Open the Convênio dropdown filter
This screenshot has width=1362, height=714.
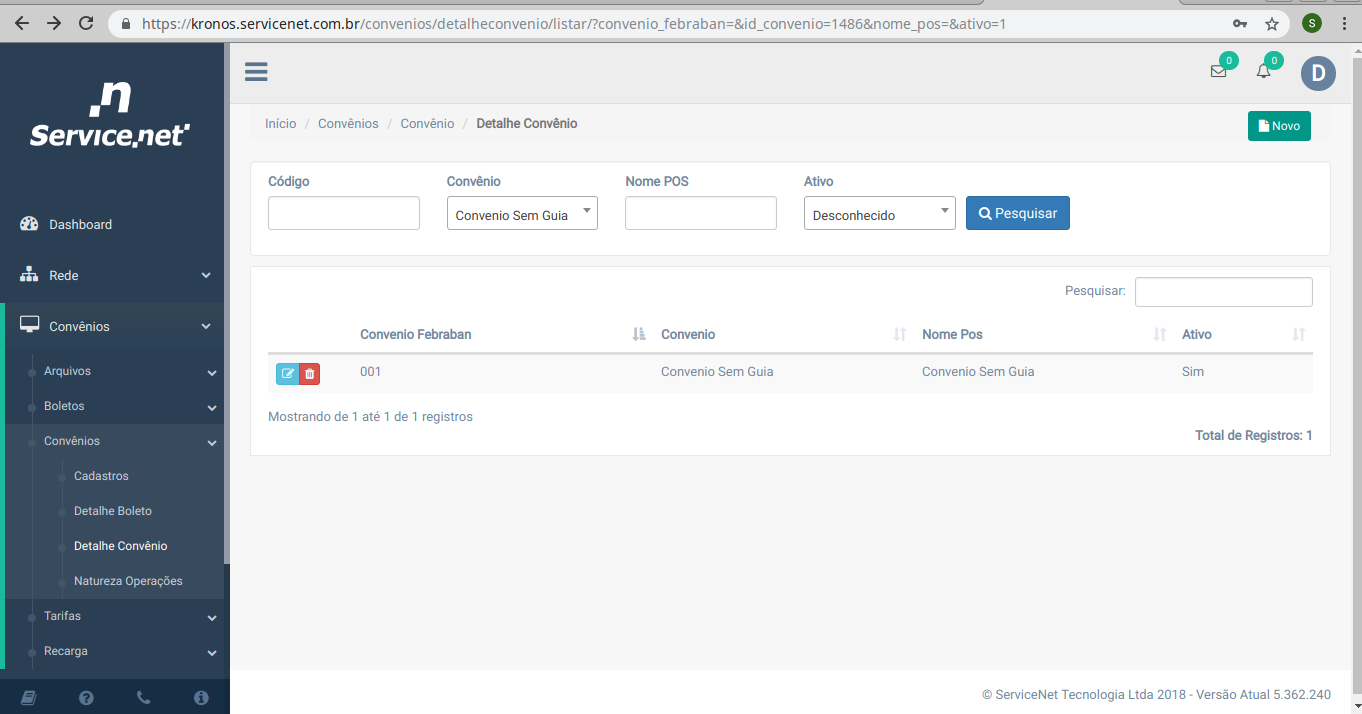point(522,214)
